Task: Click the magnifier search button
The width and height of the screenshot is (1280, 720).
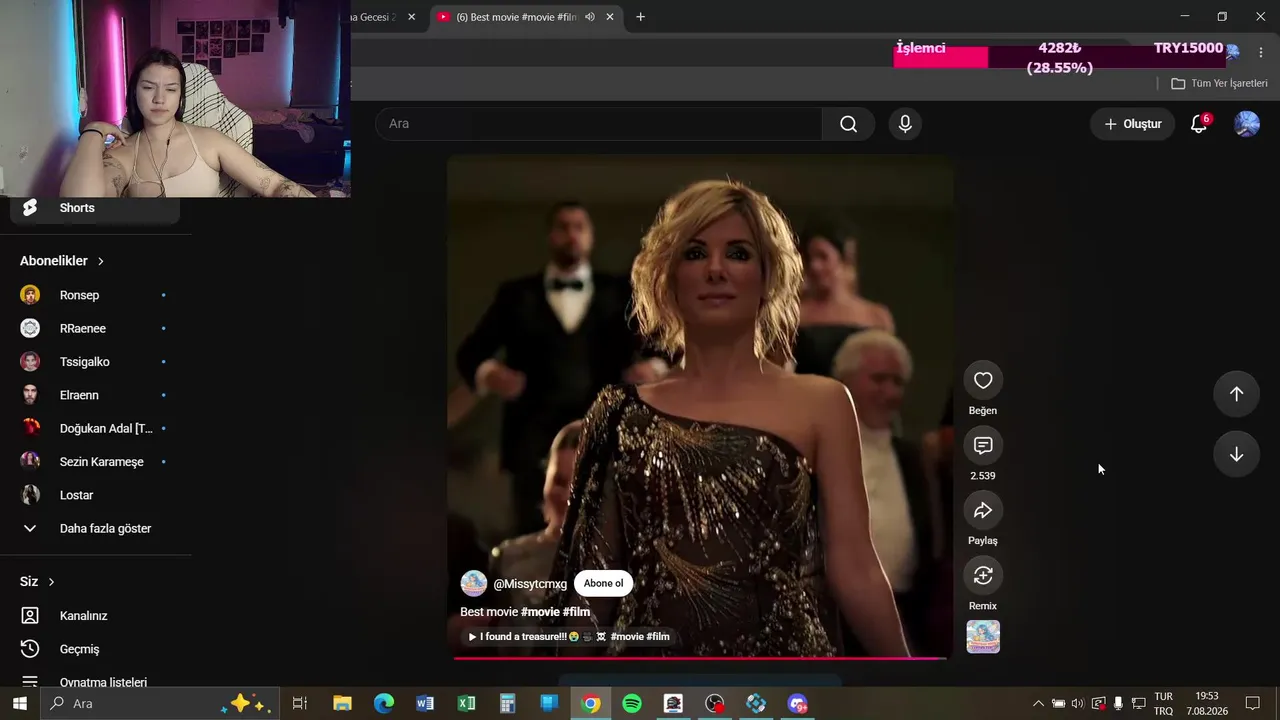Action: coord(848,124)
